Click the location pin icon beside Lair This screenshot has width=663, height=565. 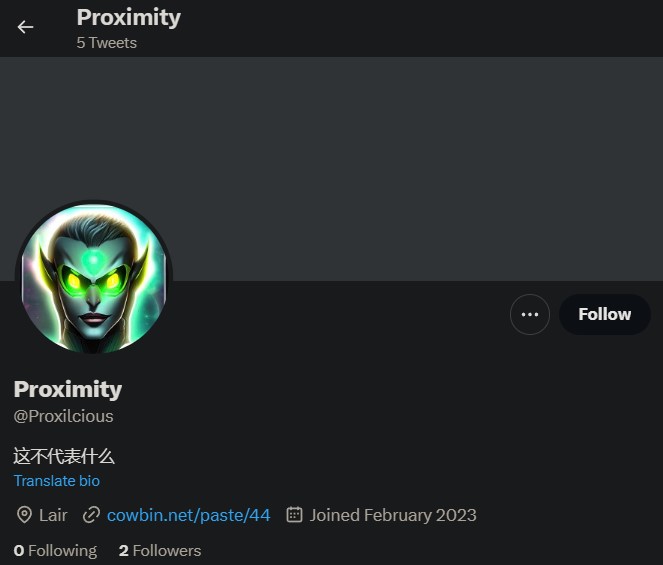24,515
